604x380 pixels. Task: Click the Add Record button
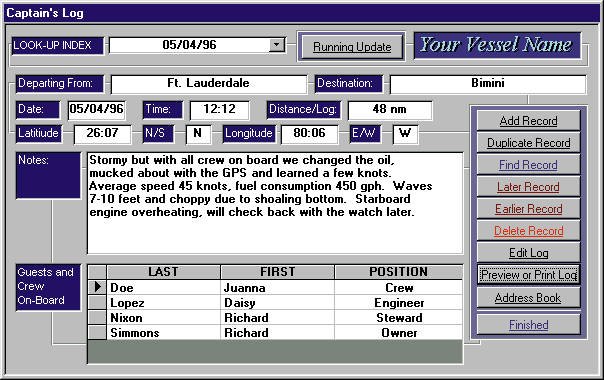pyautogui.click(x=528, y=121)
